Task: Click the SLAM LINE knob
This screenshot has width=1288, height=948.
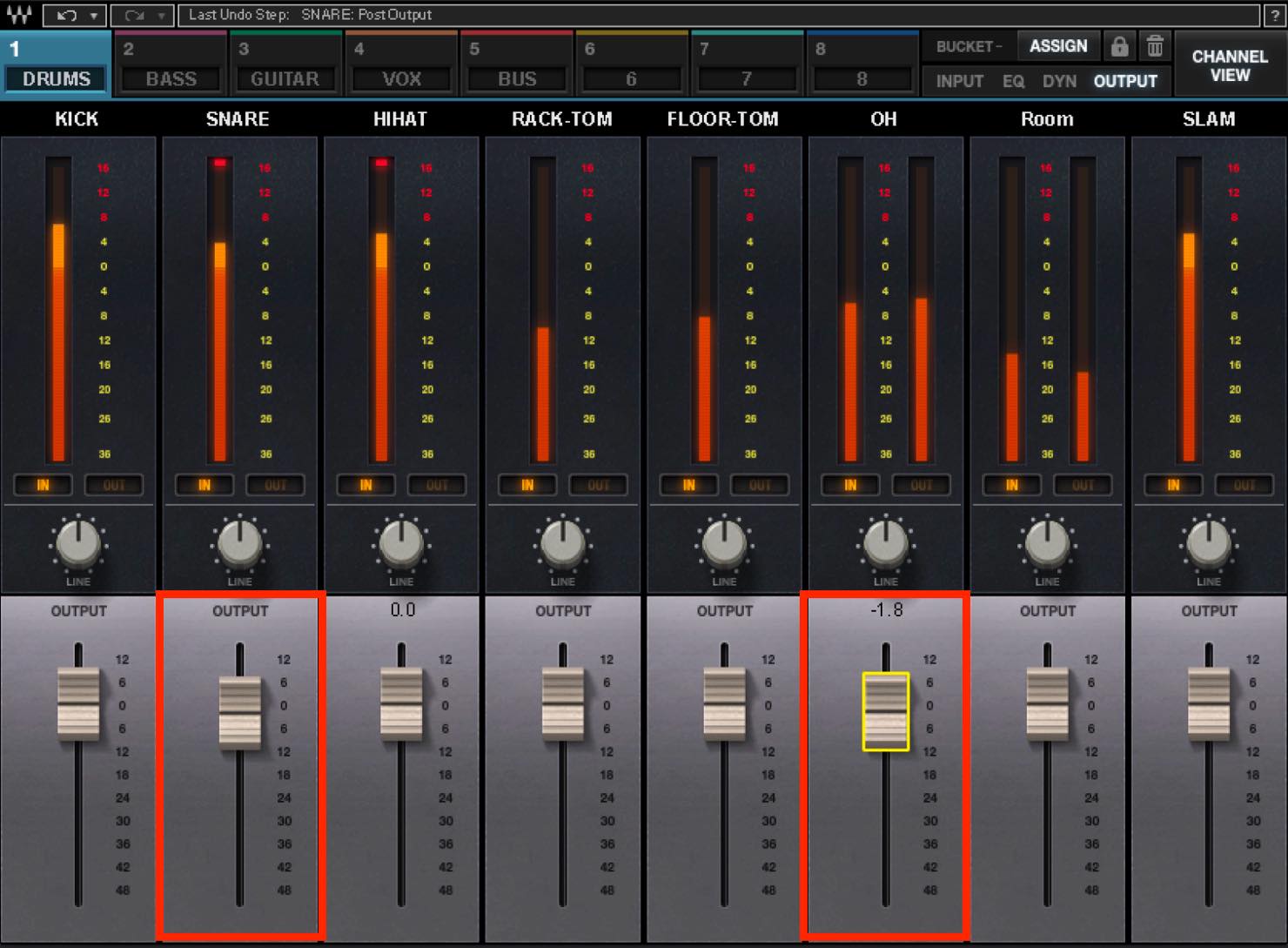Action: (1209, 543)
